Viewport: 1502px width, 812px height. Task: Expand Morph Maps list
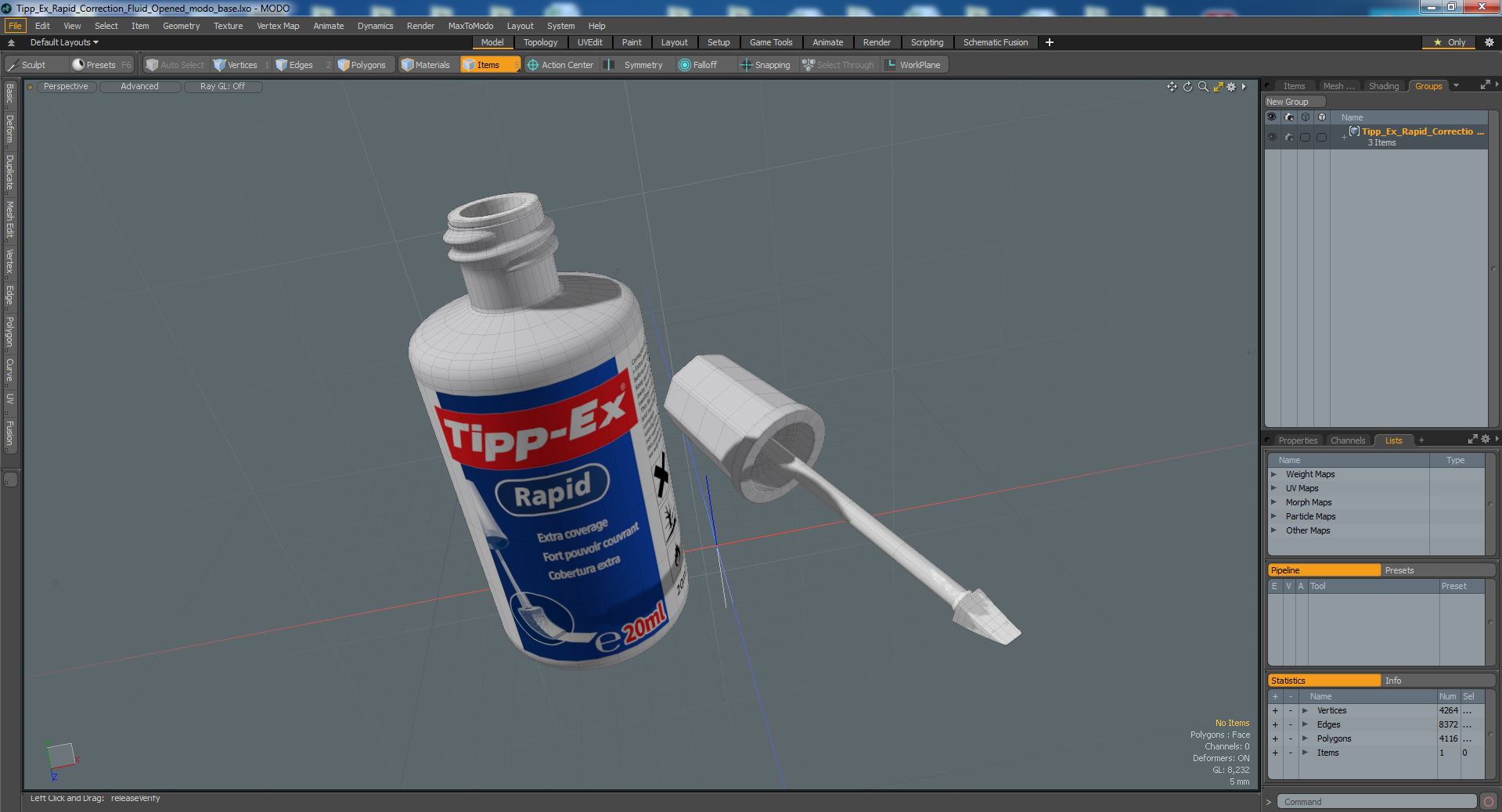[1274, 502]
